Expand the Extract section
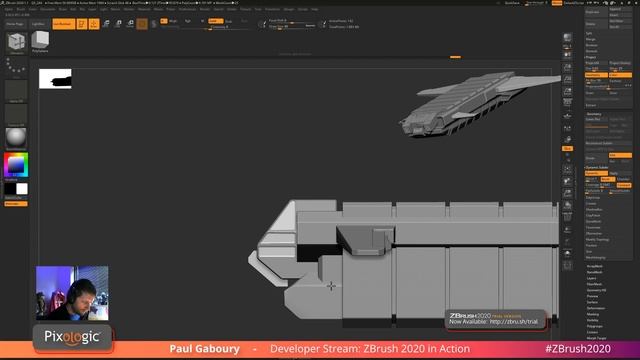Image resolution: width=640 pixels, height=360 pixels. tap(591, 105)
